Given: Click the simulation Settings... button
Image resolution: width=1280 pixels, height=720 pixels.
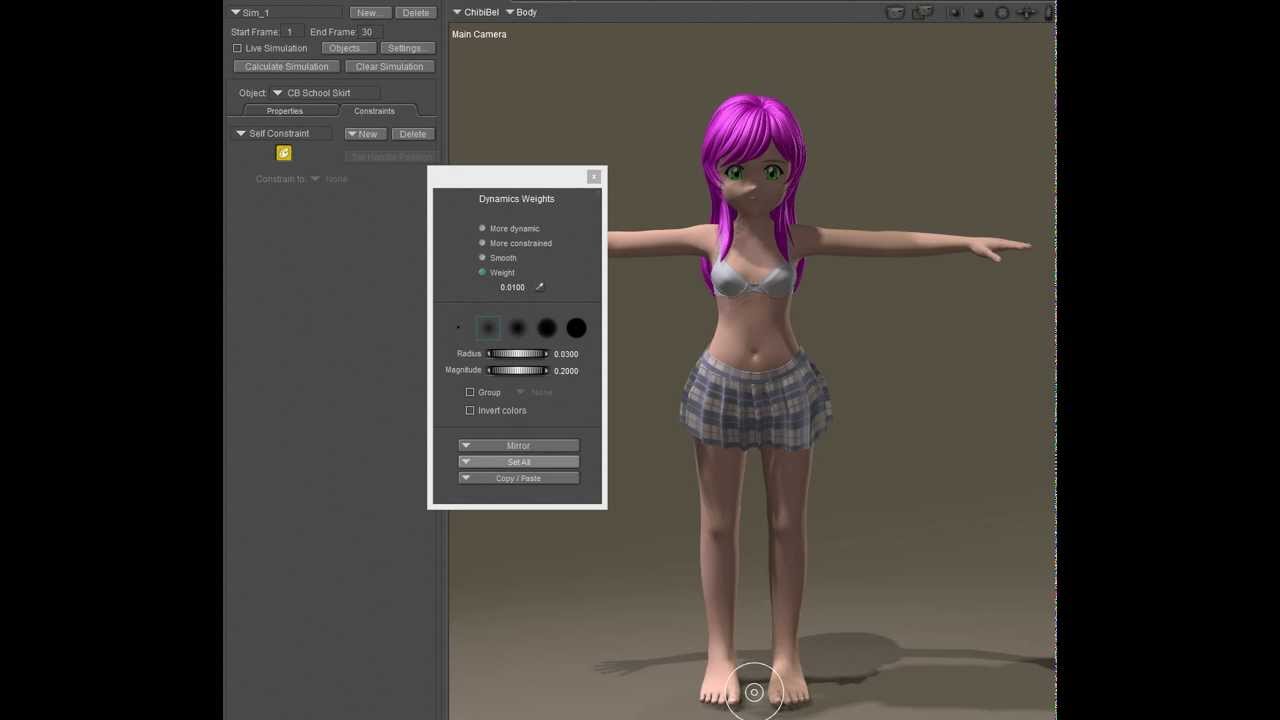Looking at the screenshot, I should [x=407, y=48].
